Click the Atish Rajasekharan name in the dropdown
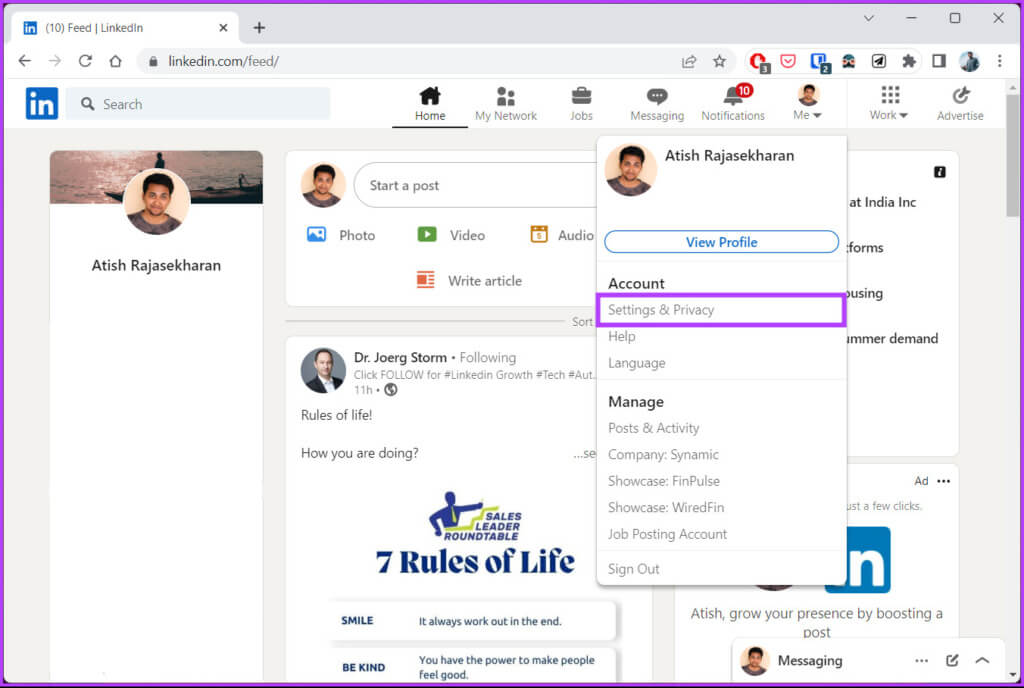 [729, 155]
